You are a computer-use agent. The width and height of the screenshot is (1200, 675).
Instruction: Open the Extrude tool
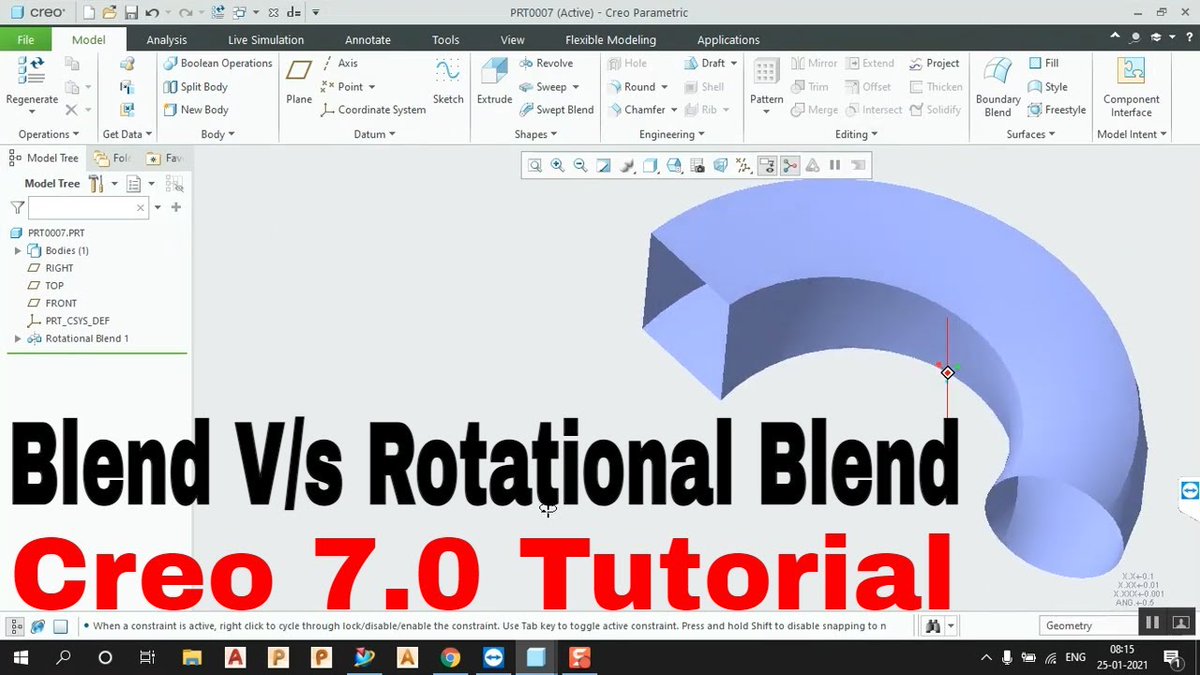point(494,86)
